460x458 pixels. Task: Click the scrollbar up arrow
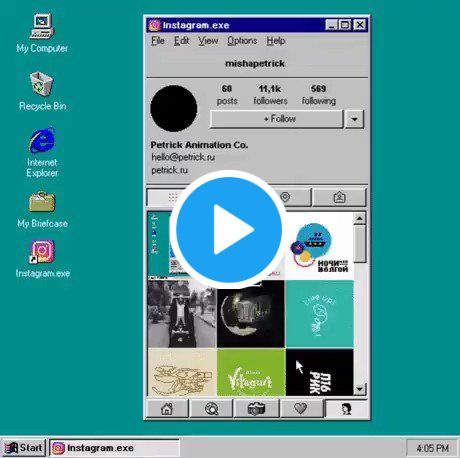pyautogui.click(x=359, y=218)
